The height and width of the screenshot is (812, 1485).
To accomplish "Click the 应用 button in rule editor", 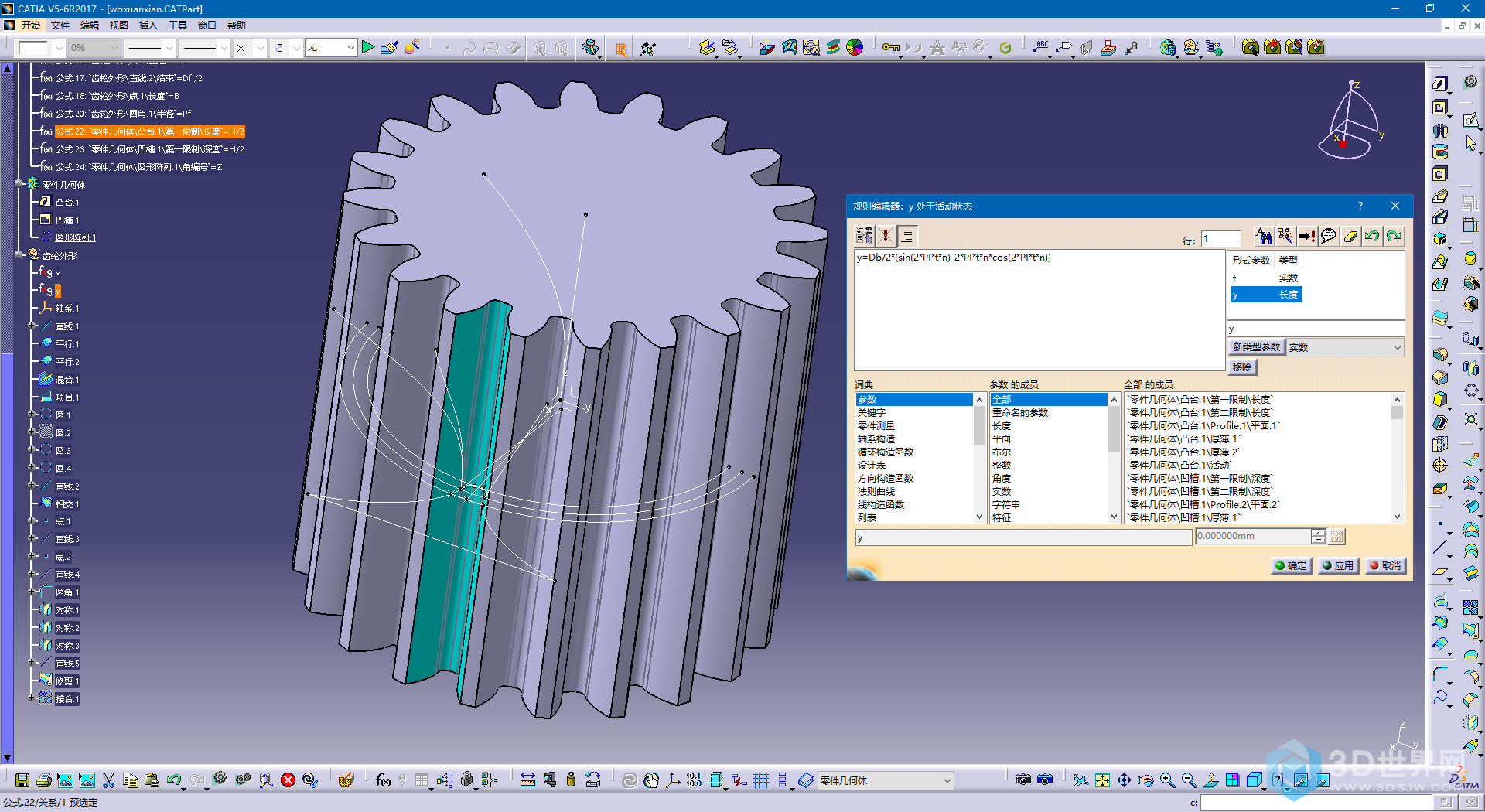I will click(x=1338, y=566).
